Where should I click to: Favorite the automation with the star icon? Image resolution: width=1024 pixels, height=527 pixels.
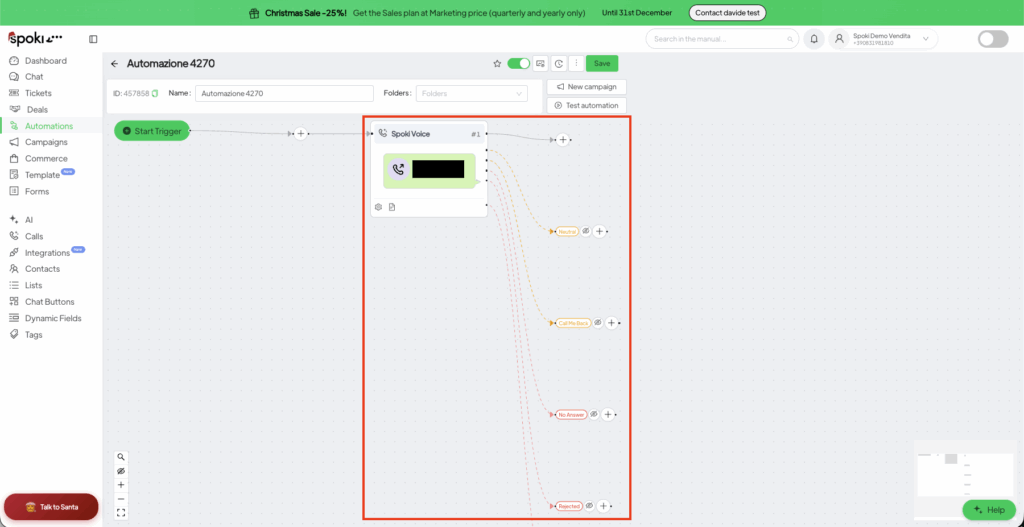[497, 63]
